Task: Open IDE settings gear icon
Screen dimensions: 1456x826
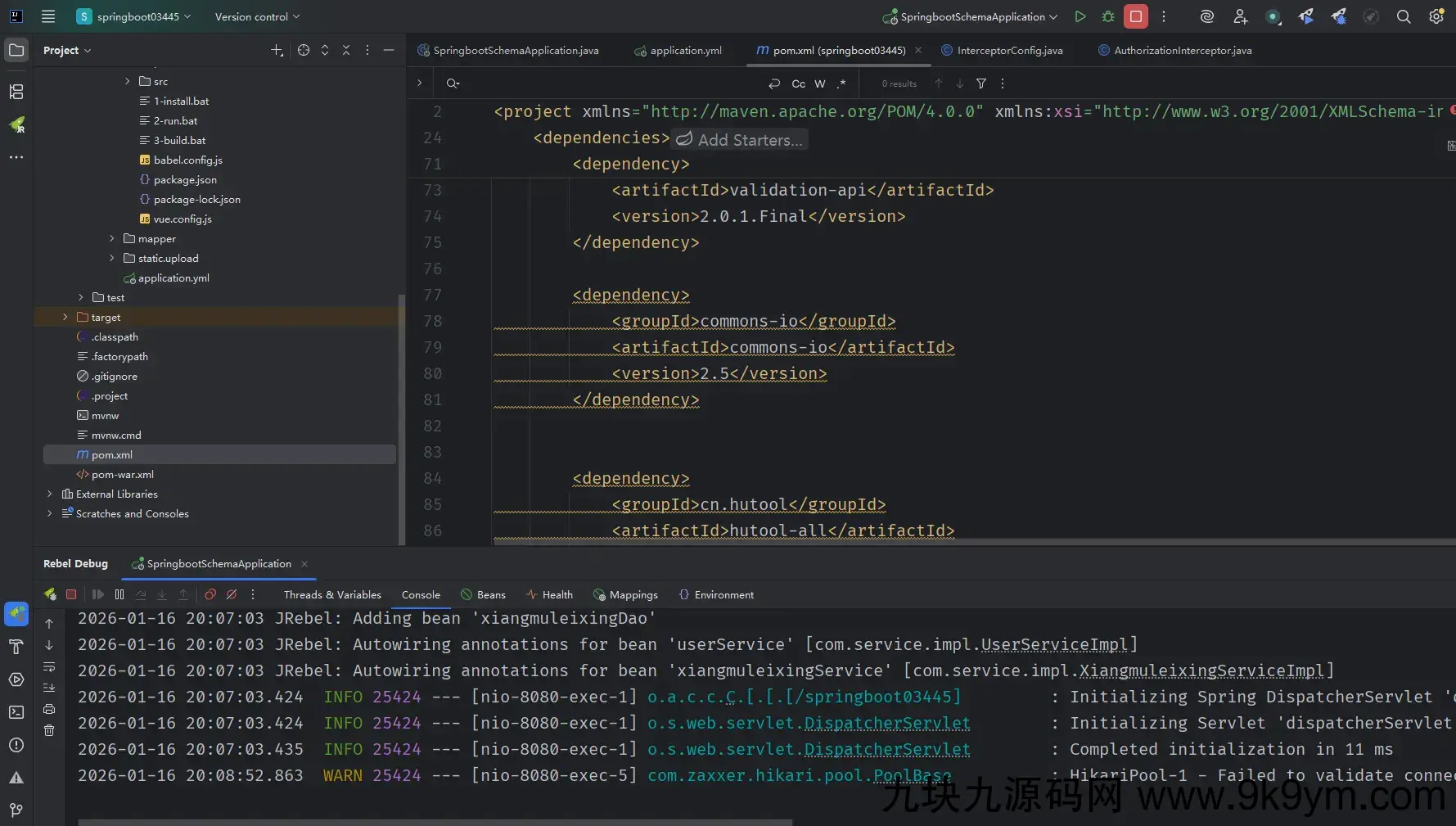Action: coord(1436,16)
